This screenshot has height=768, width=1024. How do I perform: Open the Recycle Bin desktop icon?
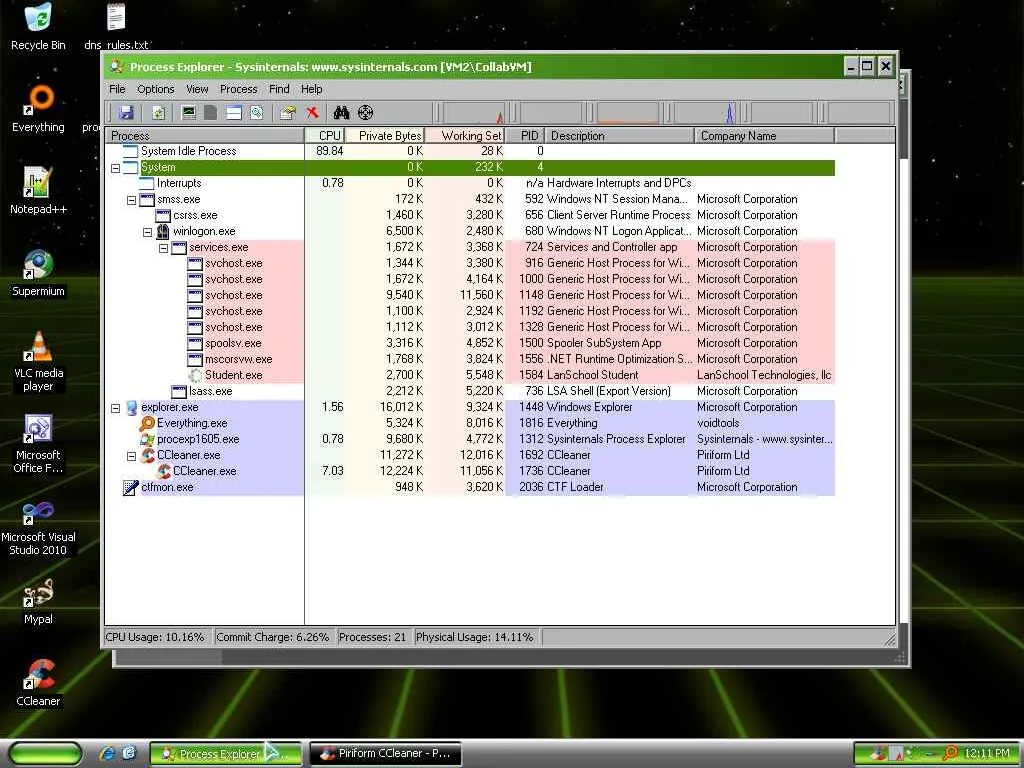39,27
